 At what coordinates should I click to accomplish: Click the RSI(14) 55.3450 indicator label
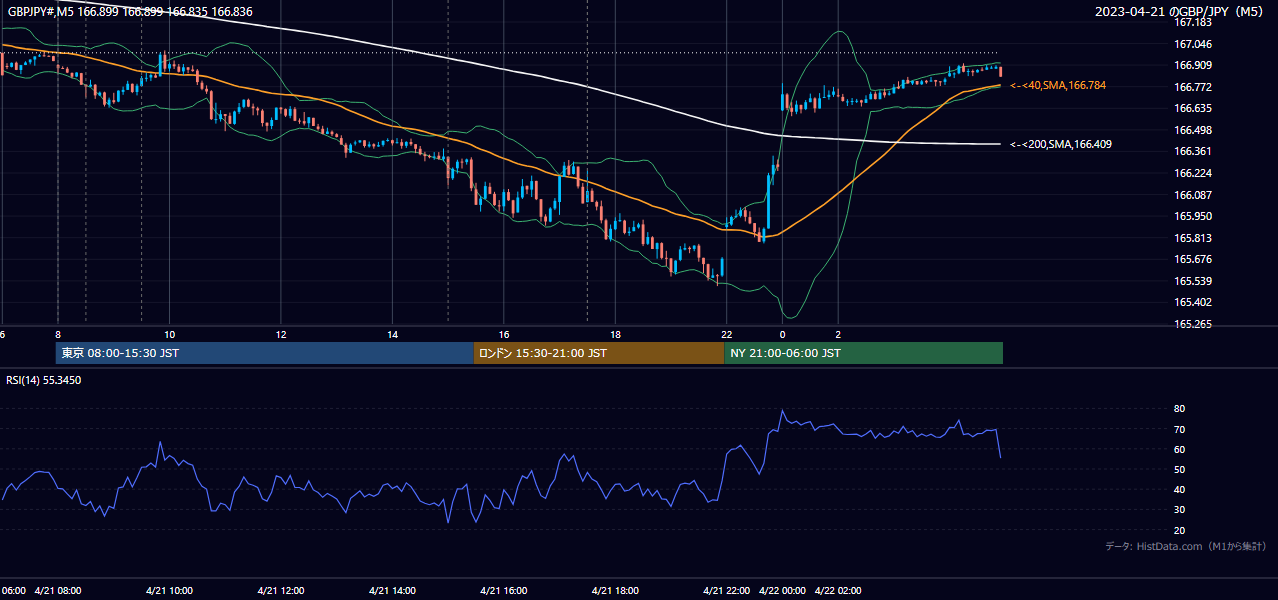[x=44, y=380]
